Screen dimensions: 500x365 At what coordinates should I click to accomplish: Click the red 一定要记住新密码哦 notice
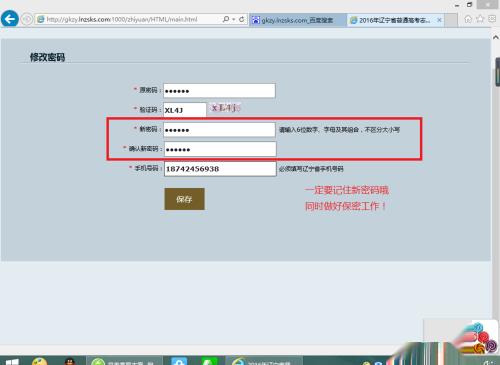click(x=347, y=190)
